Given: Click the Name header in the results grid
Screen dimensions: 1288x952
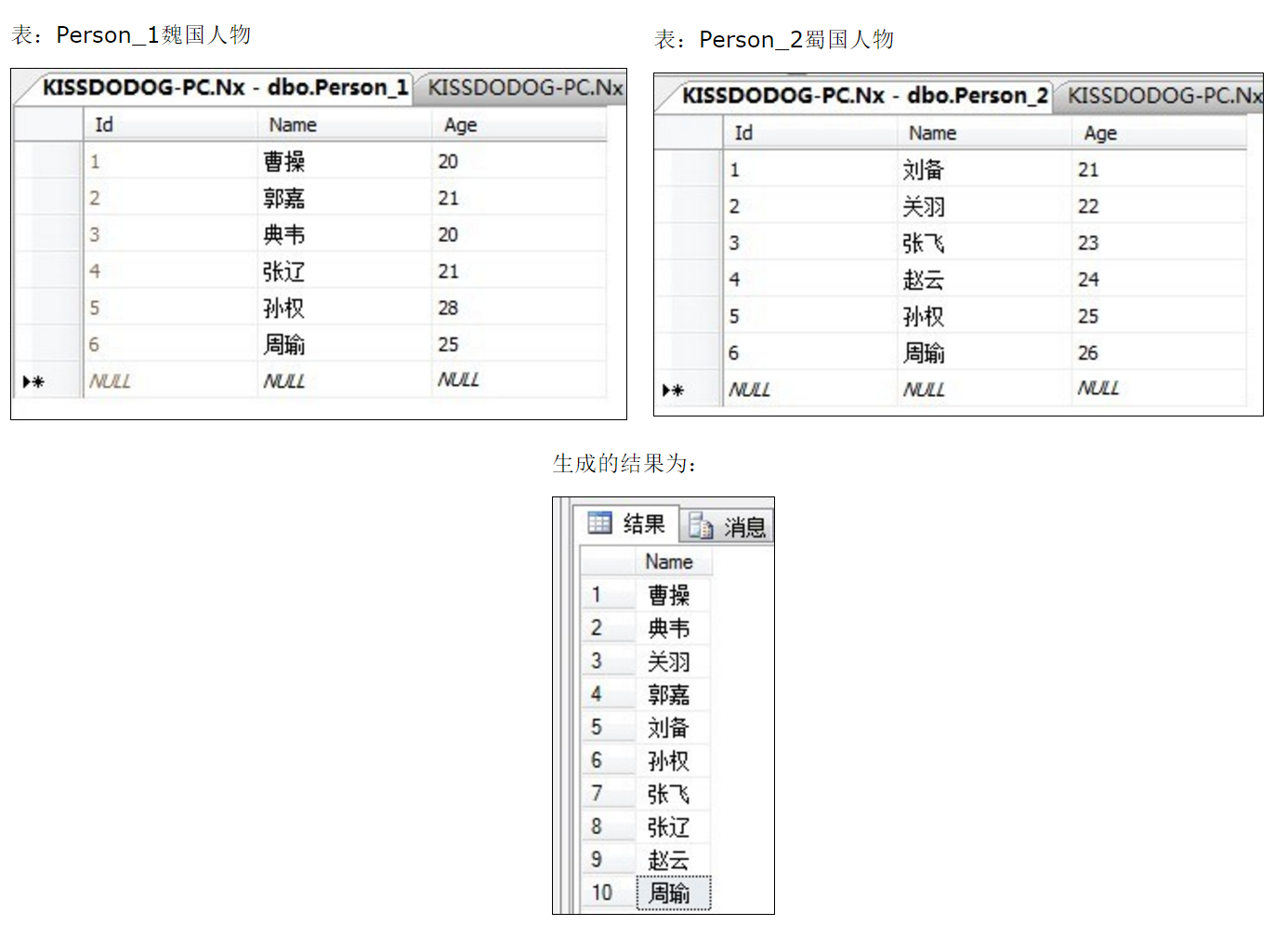Looking at the screenshot, I should click(674, 562).
